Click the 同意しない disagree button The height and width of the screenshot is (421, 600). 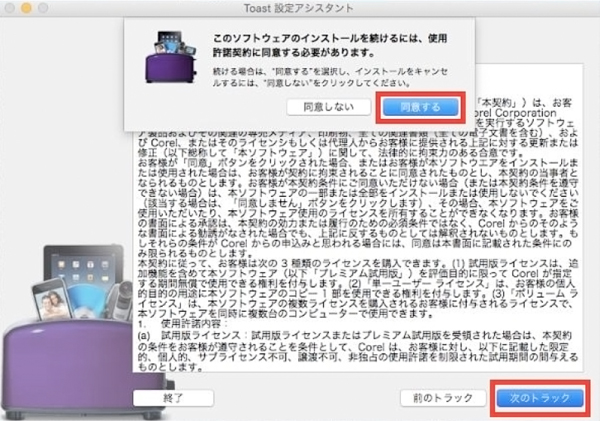(328, 107)
